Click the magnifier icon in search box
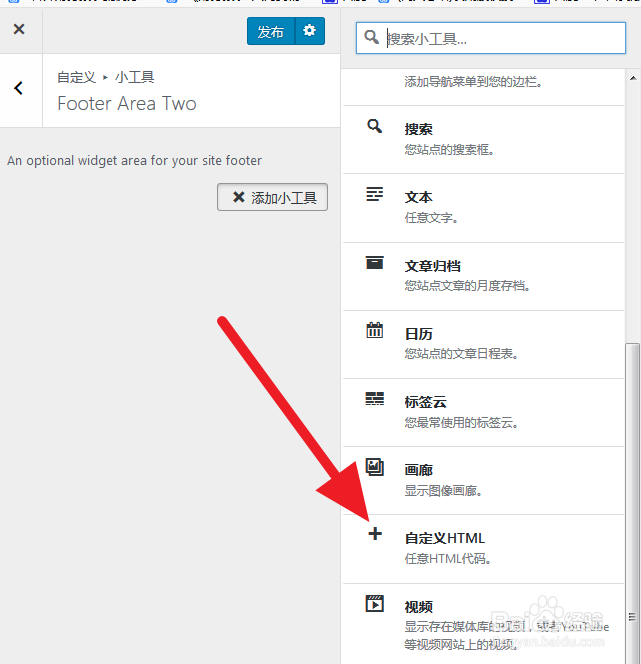 (372, 37)
